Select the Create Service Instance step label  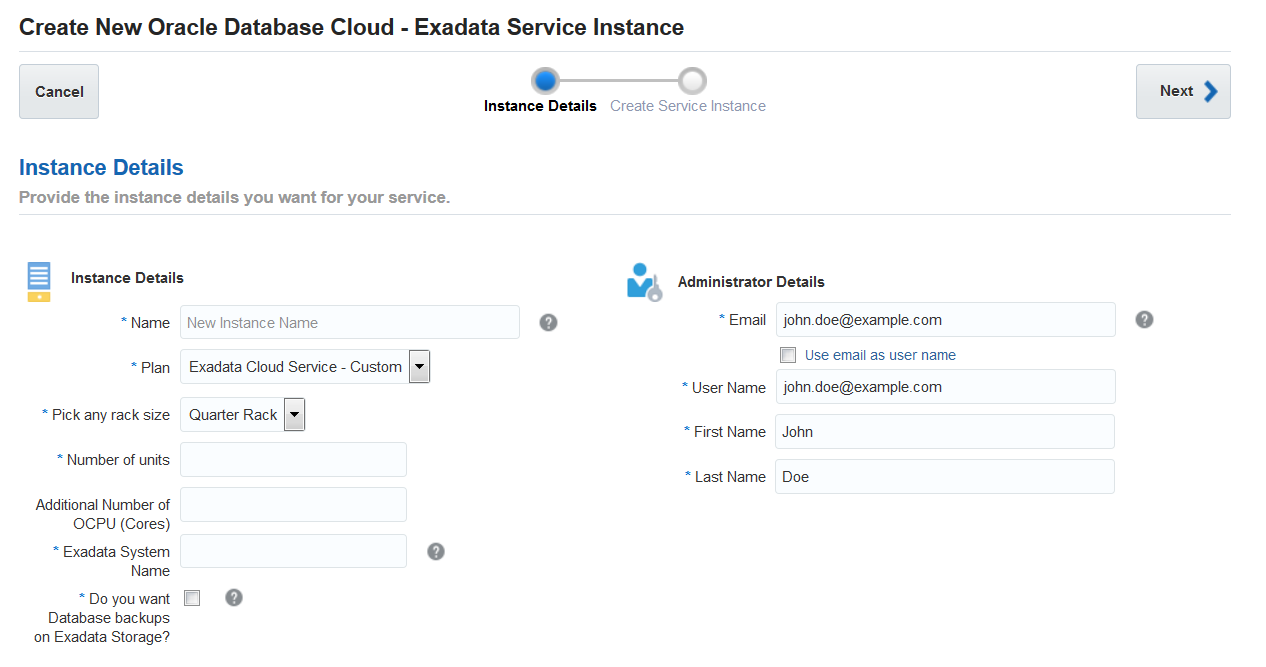pyautogui.click(x=687, y=104)
